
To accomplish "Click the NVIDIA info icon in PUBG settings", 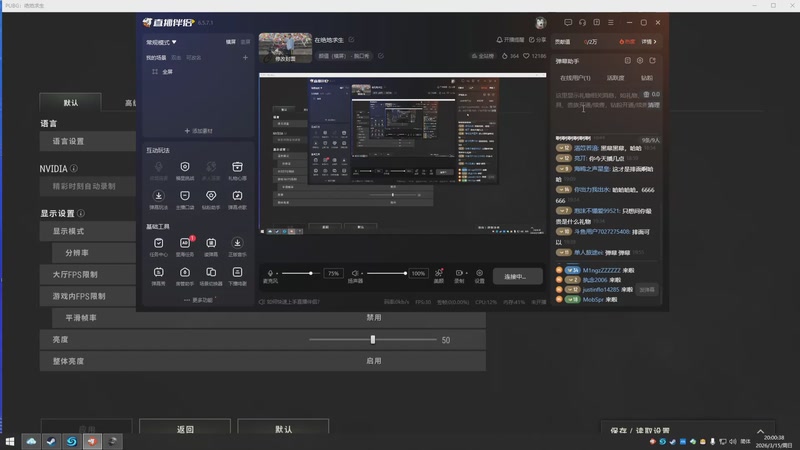I will click(74, 168).
